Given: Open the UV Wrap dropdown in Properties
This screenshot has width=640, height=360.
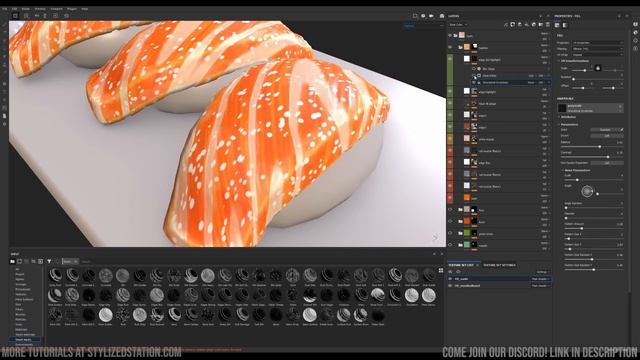Looking at the screenshot, I should [598, 55].
